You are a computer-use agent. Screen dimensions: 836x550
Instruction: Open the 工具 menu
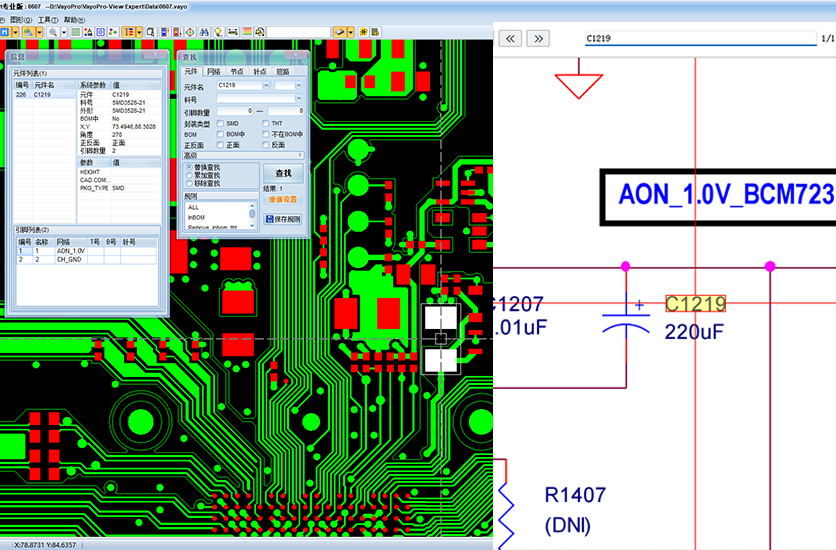click(46, 19)
